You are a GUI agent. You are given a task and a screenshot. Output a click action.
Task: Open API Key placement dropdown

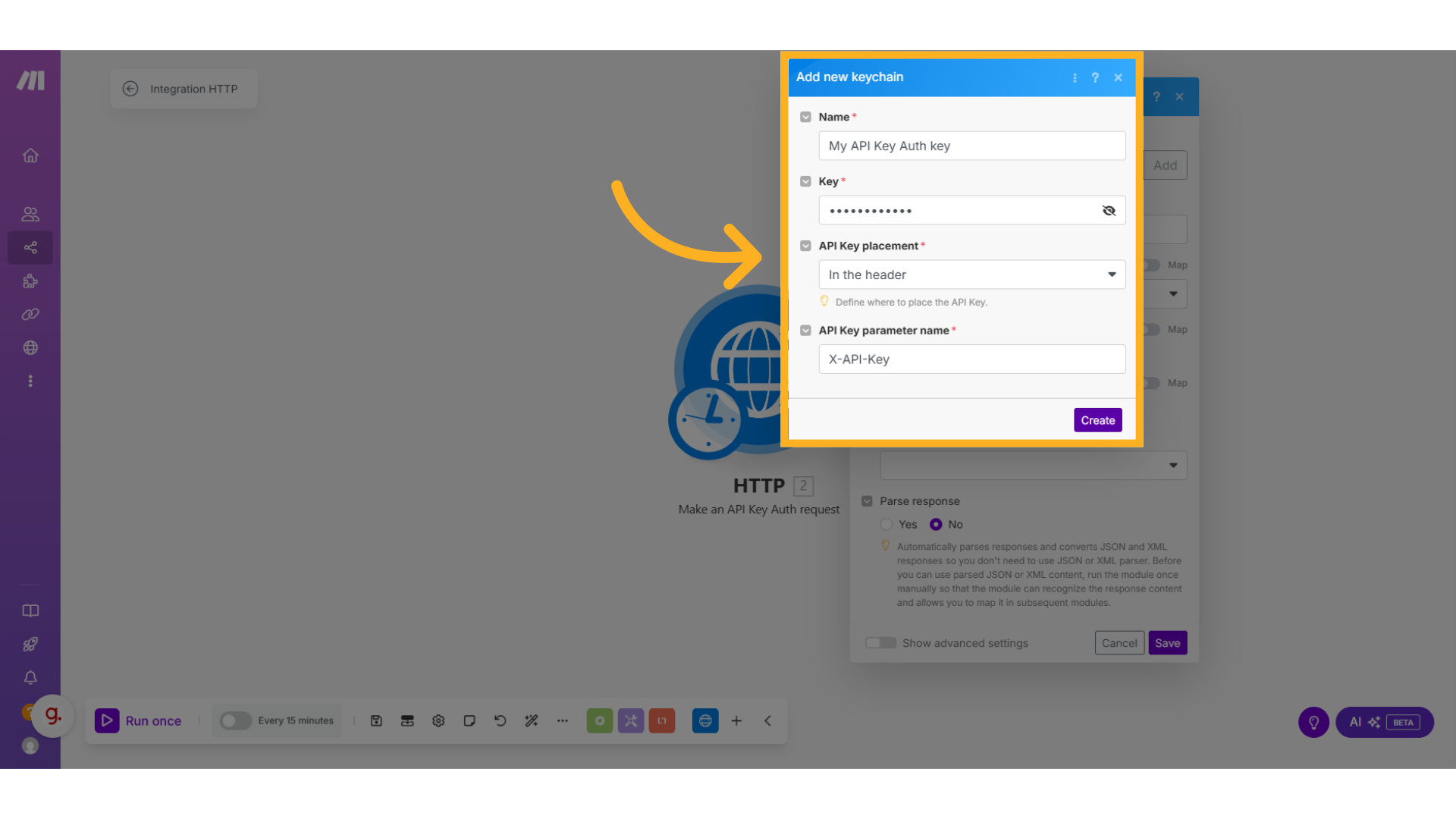[x=971, y=275]
